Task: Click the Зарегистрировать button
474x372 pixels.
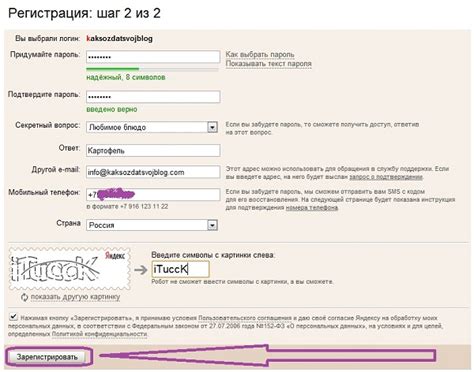Action: (x=47, y=357)
